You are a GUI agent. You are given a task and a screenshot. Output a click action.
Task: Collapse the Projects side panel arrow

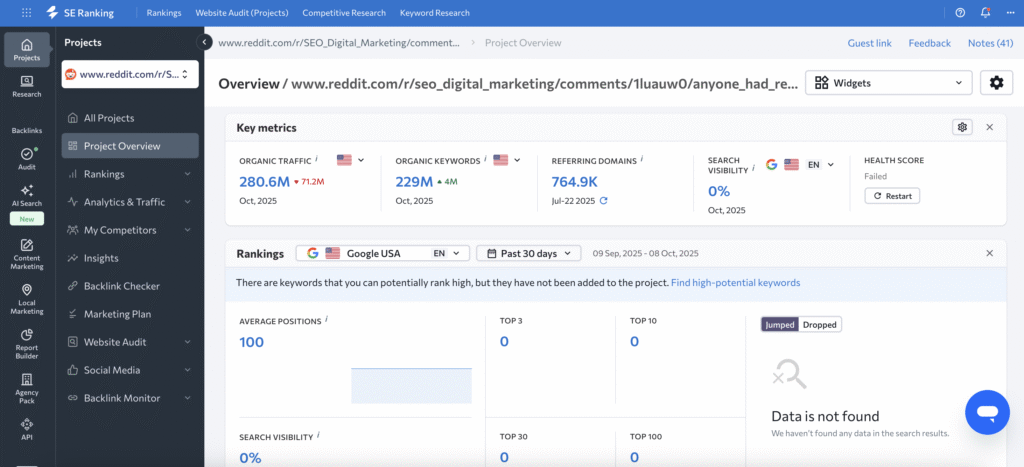206,42
